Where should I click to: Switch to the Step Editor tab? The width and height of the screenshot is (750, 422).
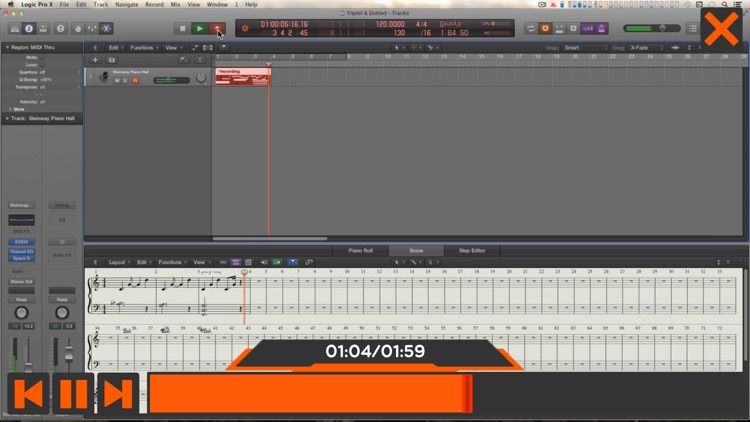472,251
